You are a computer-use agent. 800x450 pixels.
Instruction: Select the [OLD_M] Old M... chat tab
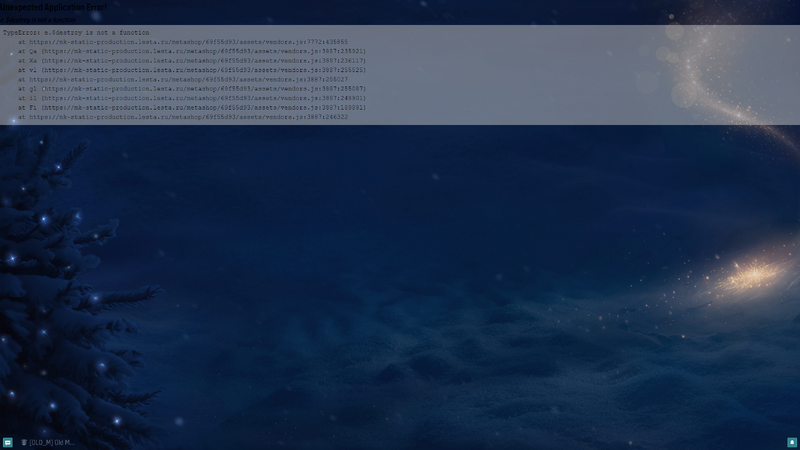pyautogui.click(x=50, y=441)
